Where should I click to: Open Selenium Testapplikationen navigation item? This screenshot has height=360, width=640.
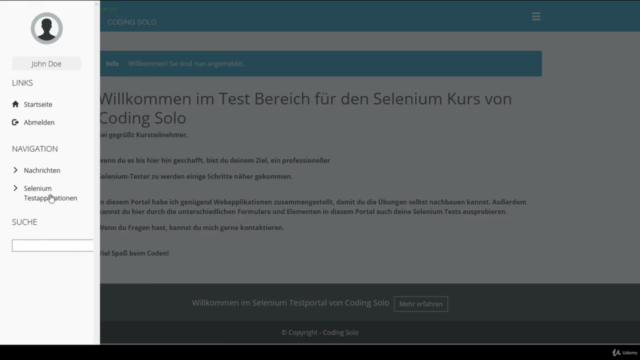pyautogui.click(x=50, y=193)
